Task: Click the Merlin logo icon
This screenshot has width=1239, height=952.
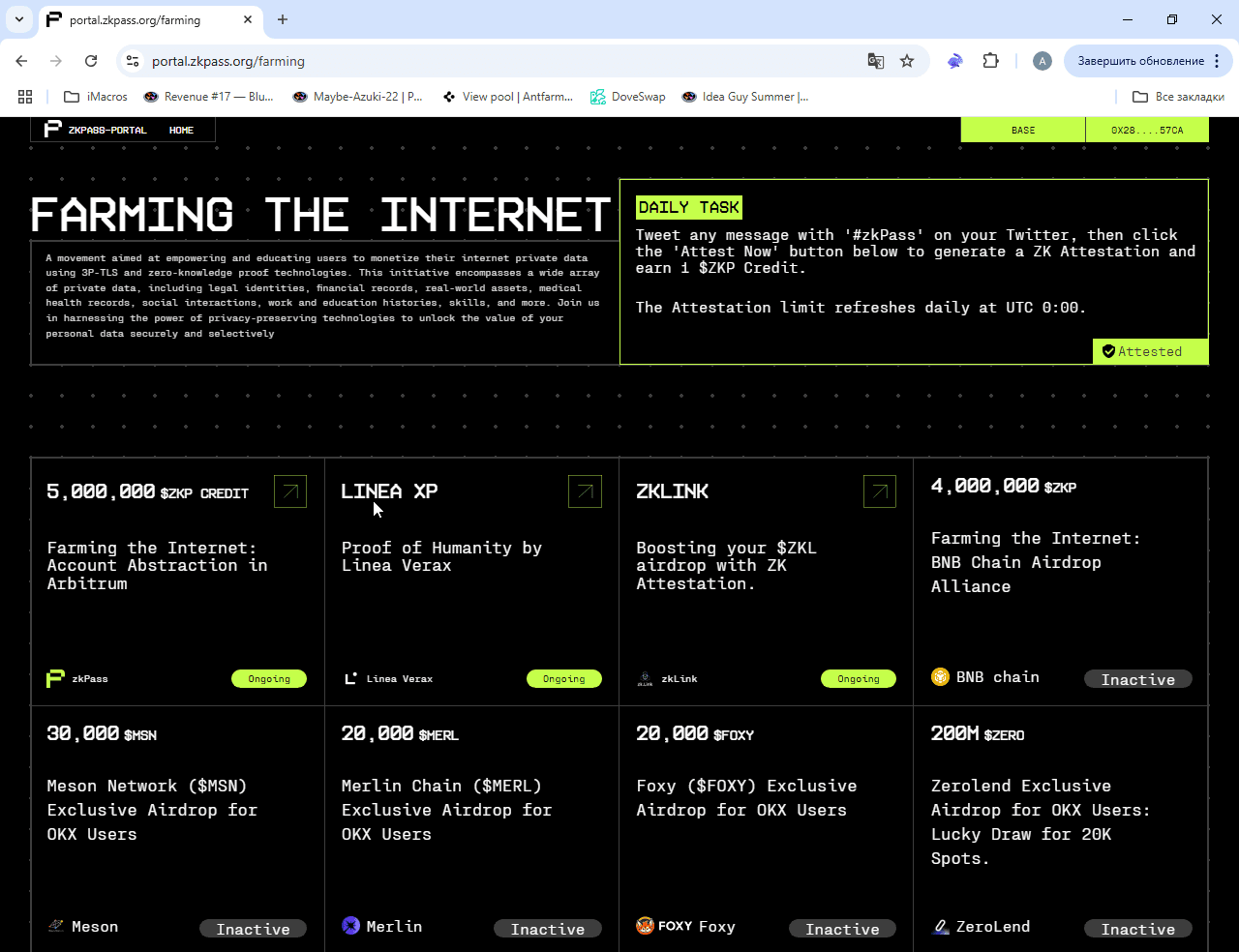Action: (350, 926)
